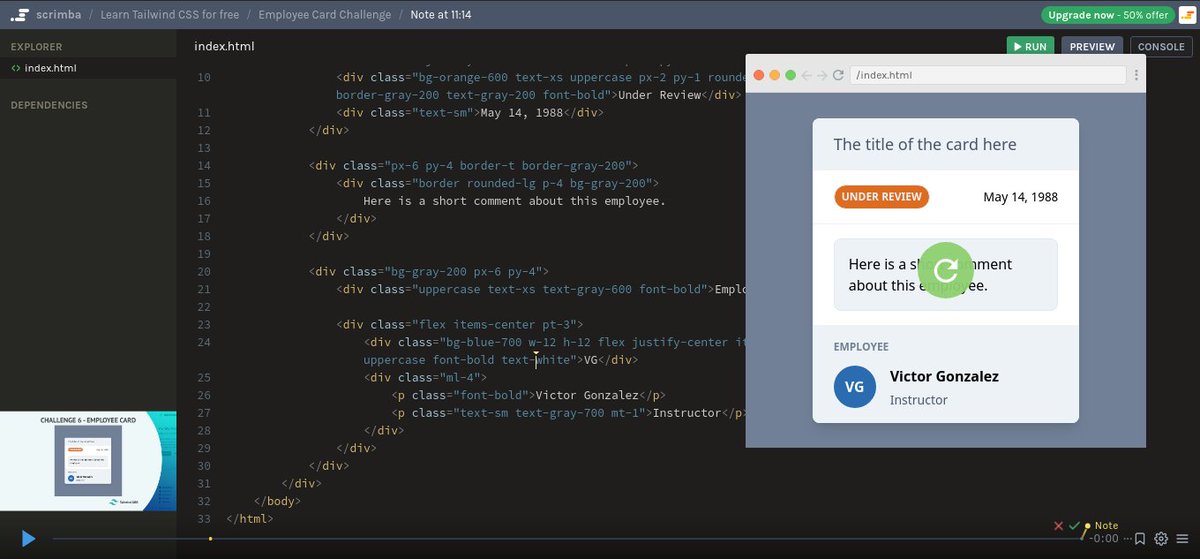Click the Note at 11:14 breadcrumb
1200x559 pixels.
(443, 15)
